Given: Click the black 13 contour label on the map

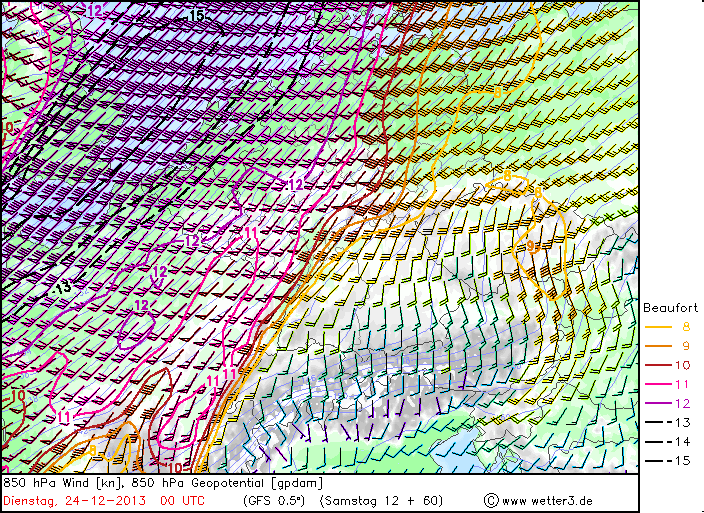Looking at the screenshot, I should click(63, 287).
